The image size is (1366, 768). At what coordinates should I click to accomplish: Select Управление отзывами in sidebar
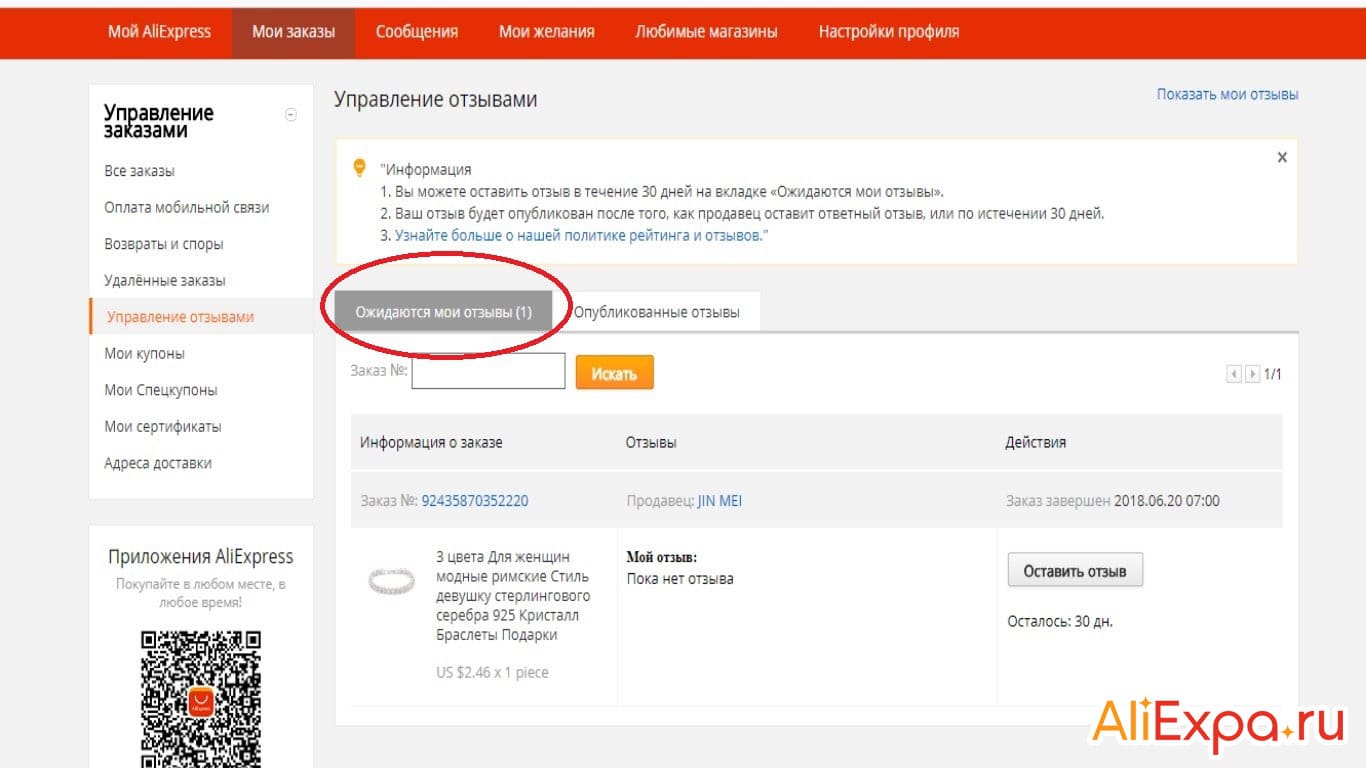(x=181, y=317)
